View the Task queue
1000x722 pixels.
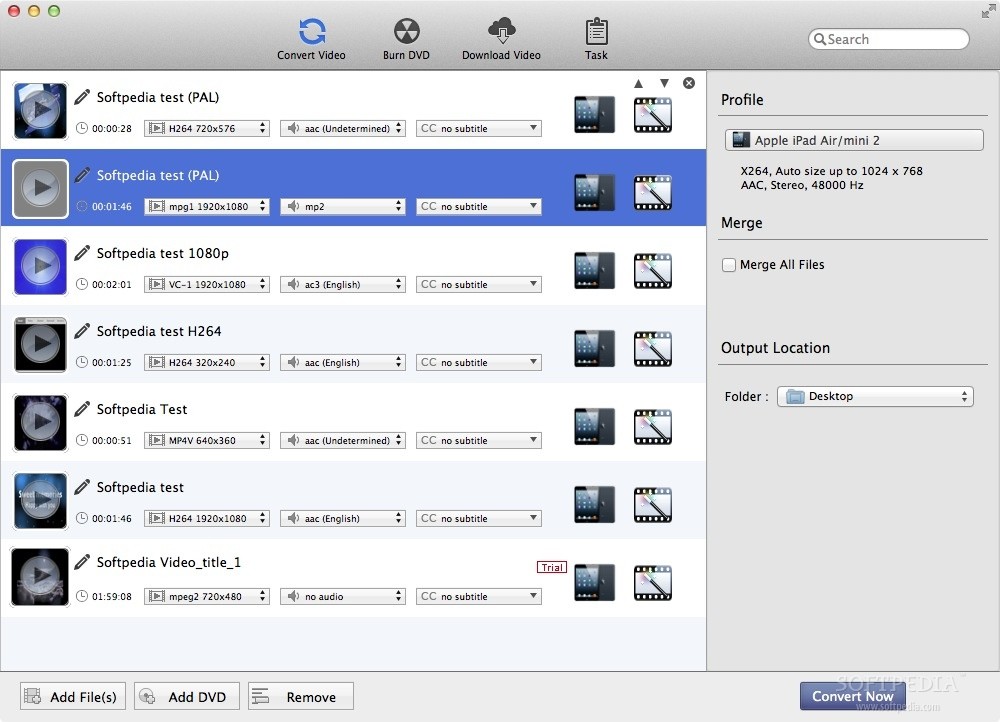(x=596, y=37)
